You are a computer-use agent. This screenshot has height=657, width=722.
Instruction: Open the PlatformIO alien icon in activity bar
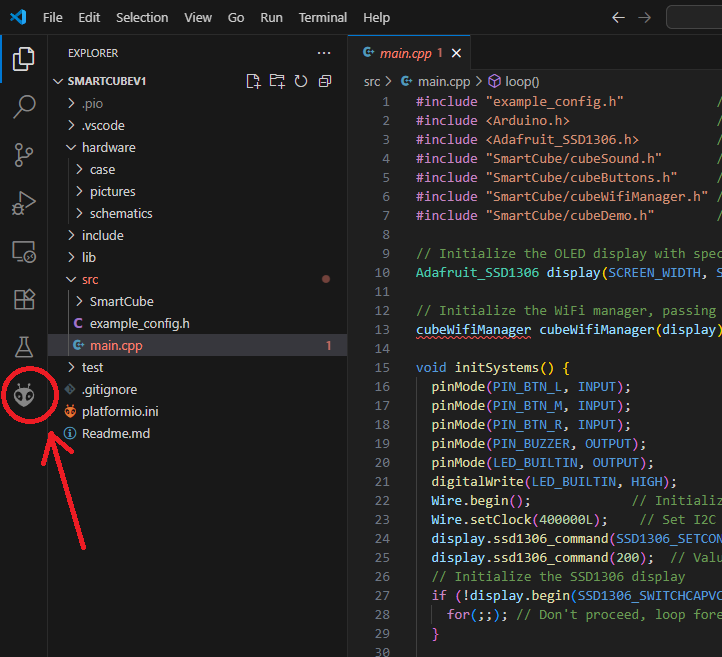[24, 397]
